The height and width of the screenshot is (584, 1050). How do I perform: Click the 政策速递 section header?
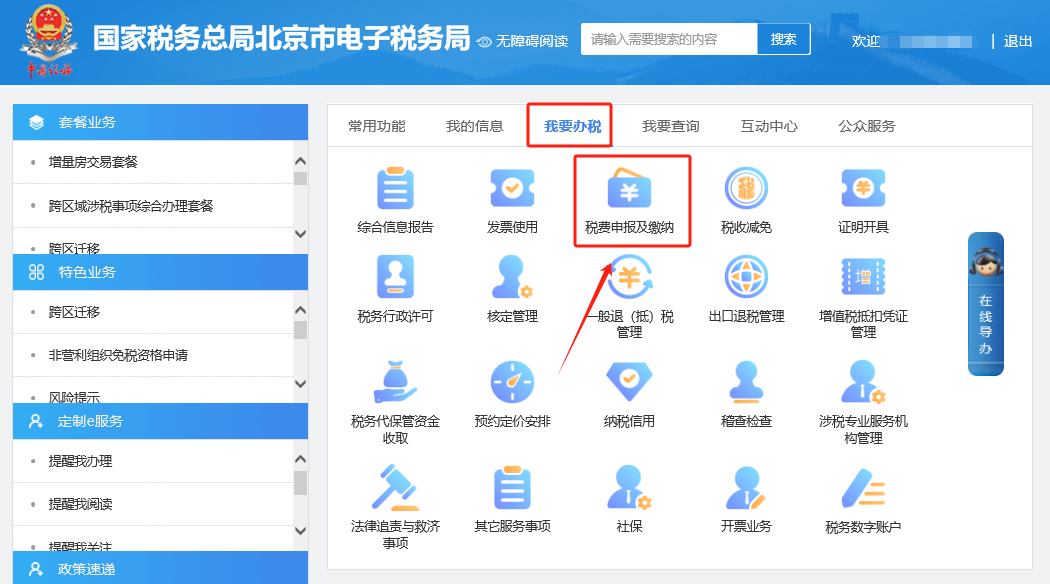coord(161,569)
